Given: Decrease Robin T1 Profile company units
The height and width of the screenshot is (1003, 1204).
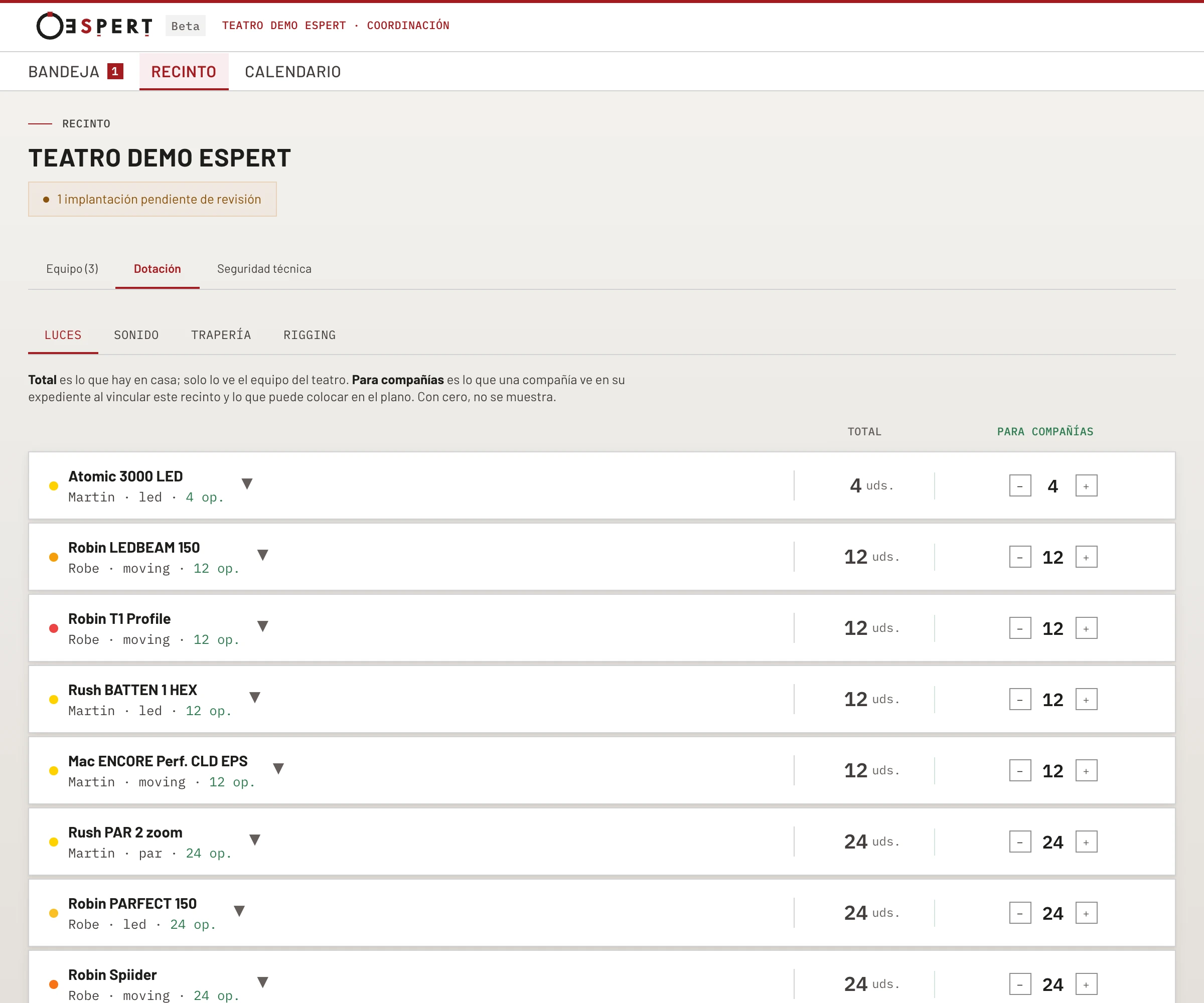Looking at the screenshot, I should pos(1020,628).
